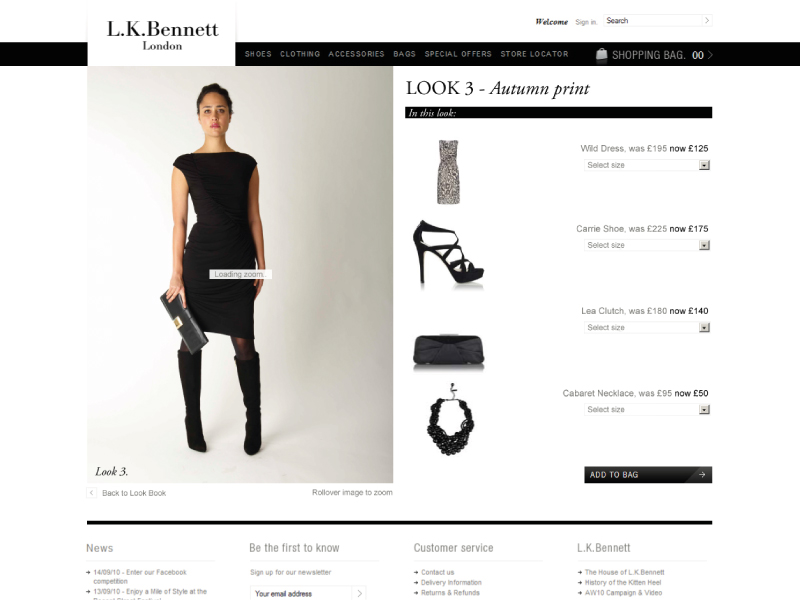
Task: Go to the Clothing menu item
Action: tap(300, 54)
